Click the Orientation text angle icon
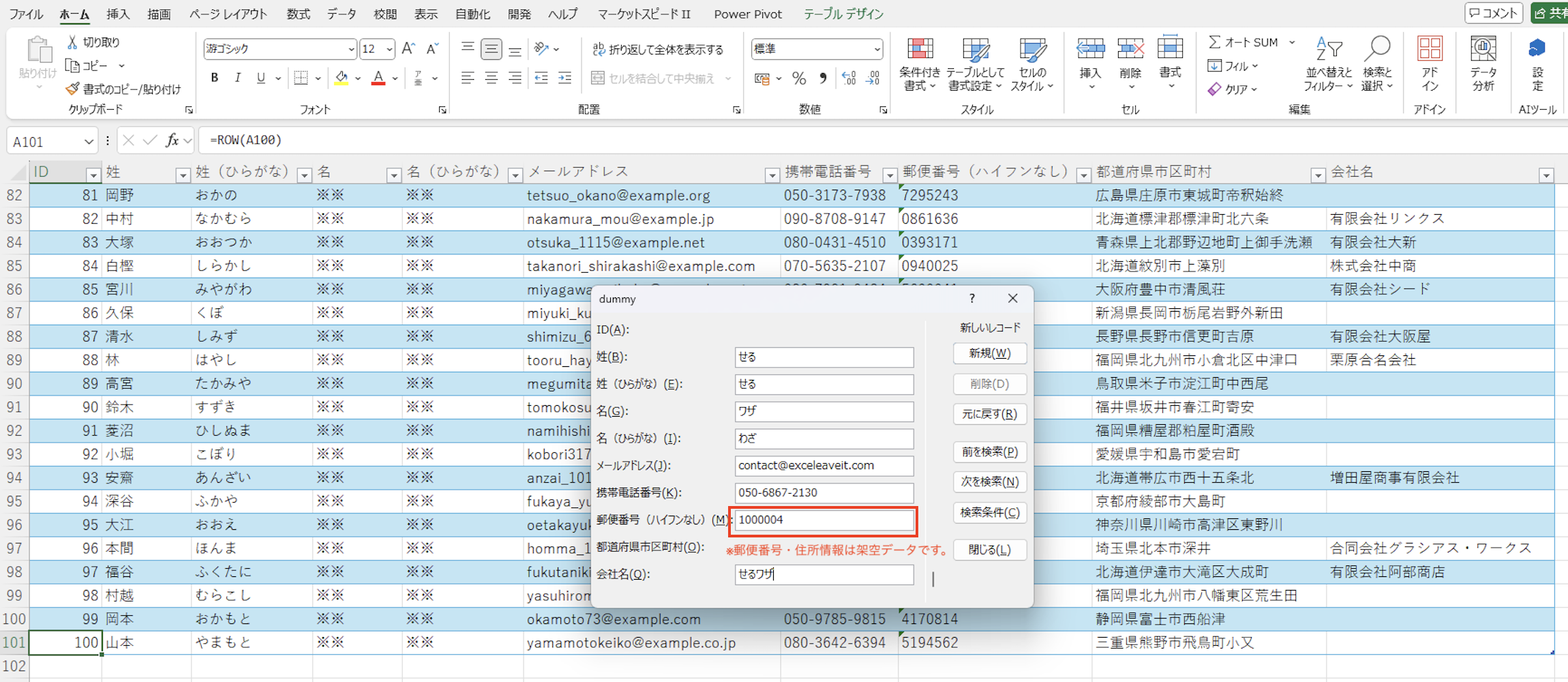 pyautogui.click(x=542, y=48)
